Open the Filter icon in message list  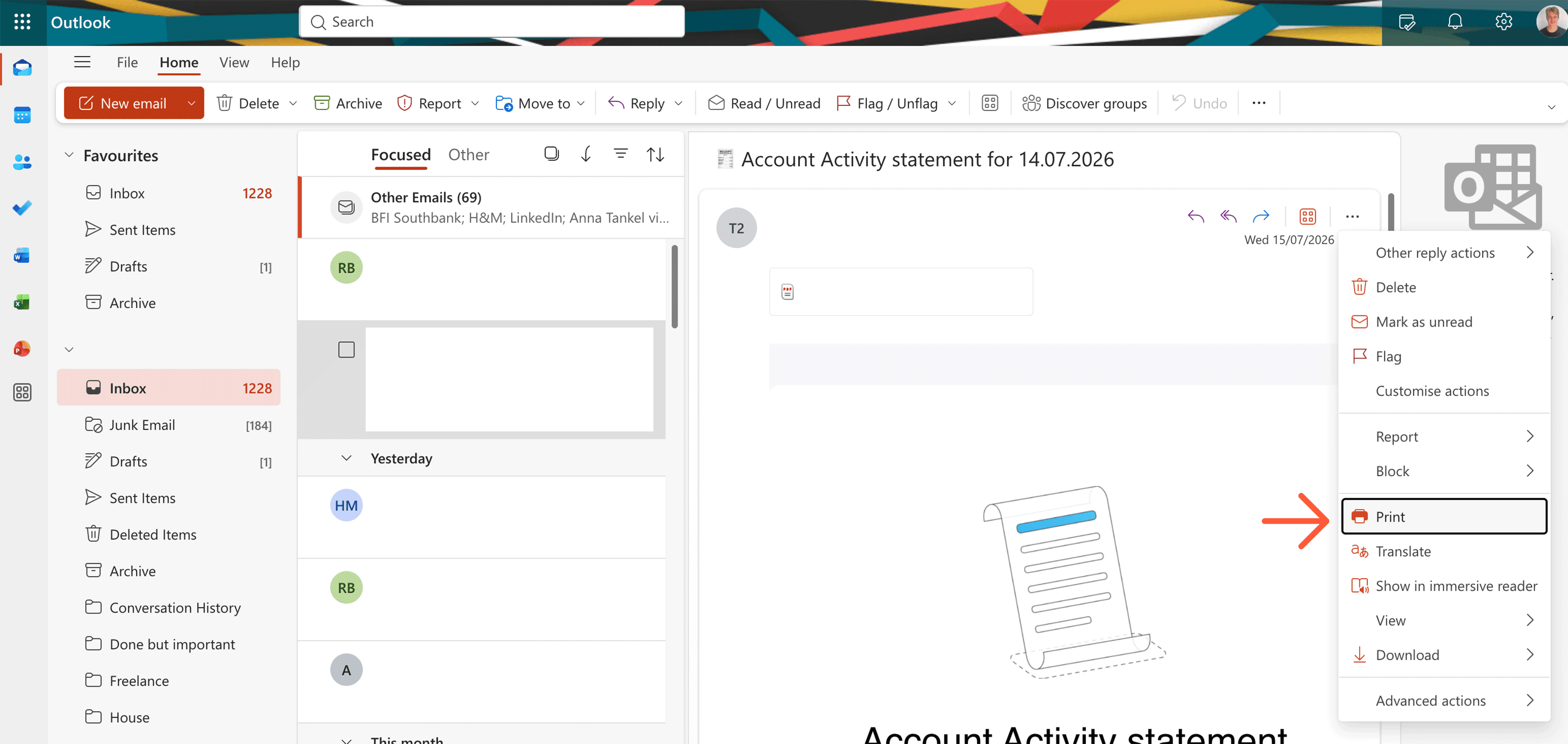coord(621,154)
